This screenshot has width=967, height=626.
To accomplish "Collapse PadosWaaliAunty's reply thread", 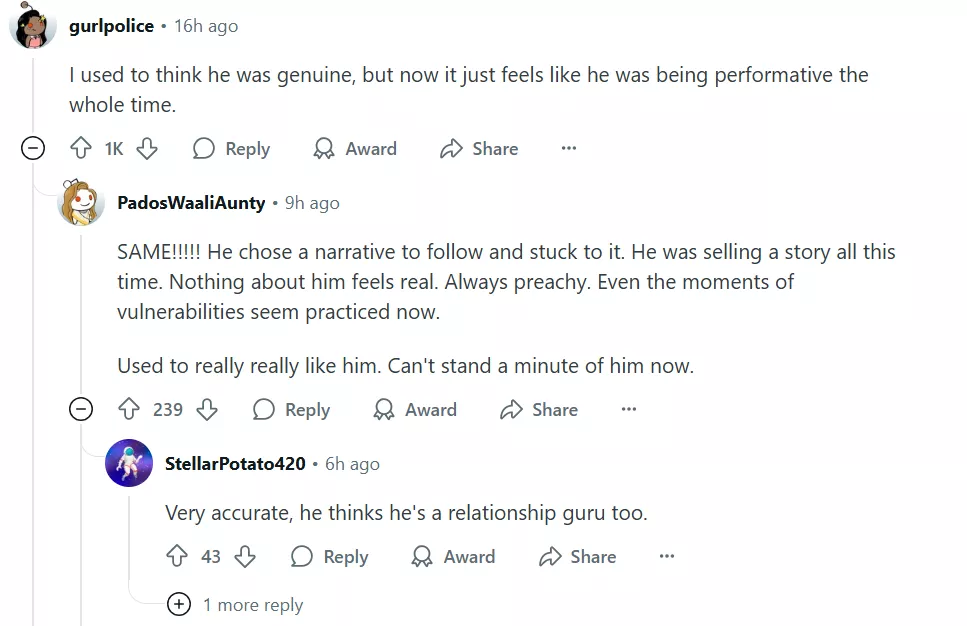I will click(x=81, y=409).
